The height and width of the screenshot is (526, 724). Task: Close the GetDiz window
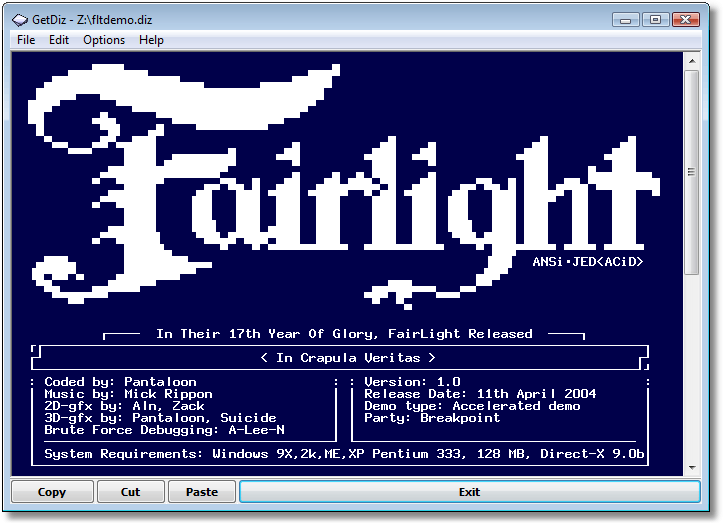[686, 19]
